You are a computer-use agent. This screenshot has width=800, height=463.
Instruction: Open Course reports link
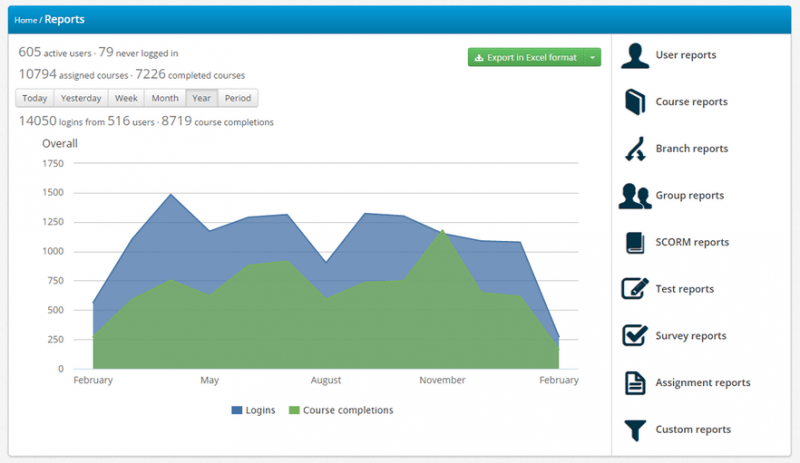691,102
